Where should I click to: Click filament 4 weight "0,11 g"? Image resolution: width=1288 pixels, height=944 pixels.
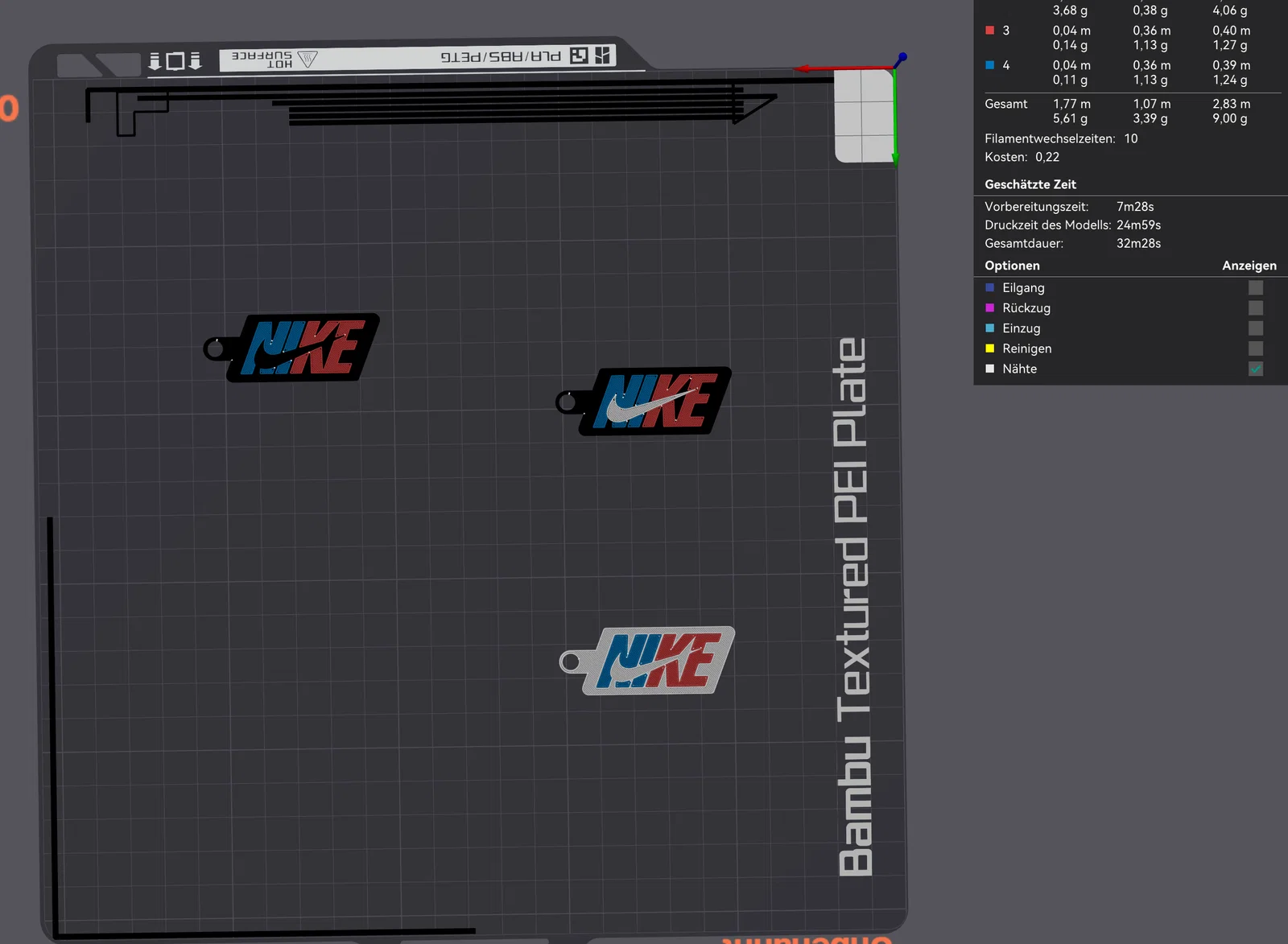[1071, 80]
